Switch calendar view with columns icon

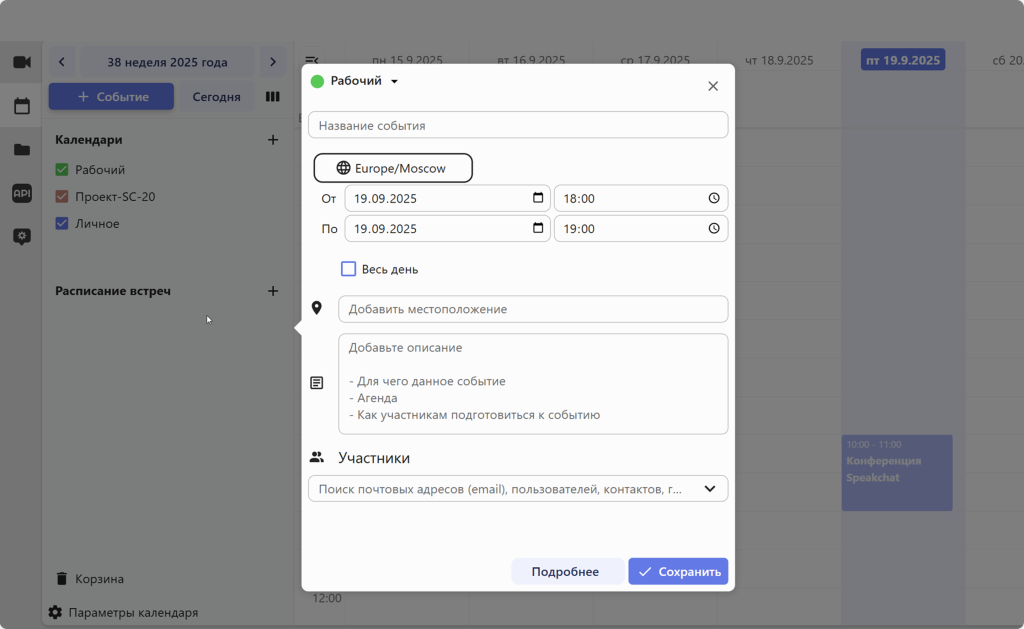[272, 97]
